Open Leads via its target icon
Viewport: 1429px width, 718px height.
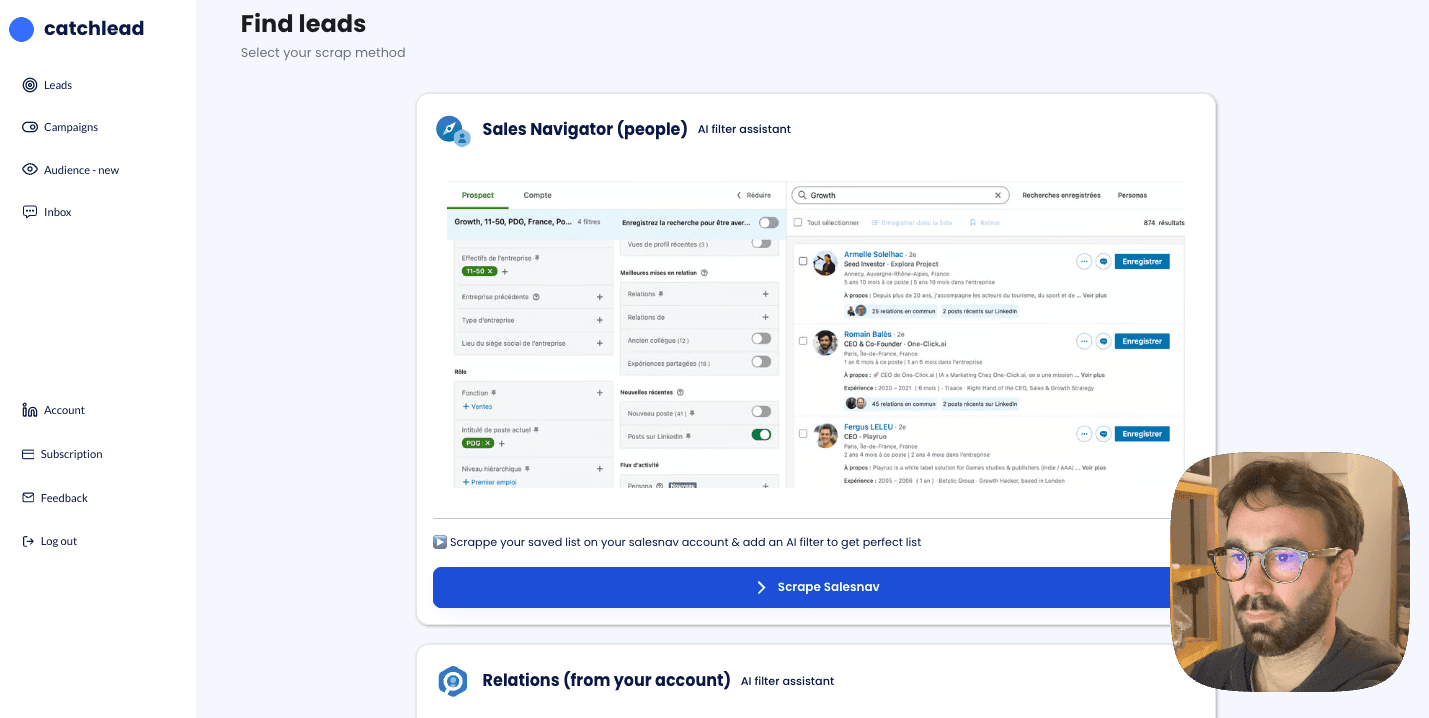pos(30,85)
